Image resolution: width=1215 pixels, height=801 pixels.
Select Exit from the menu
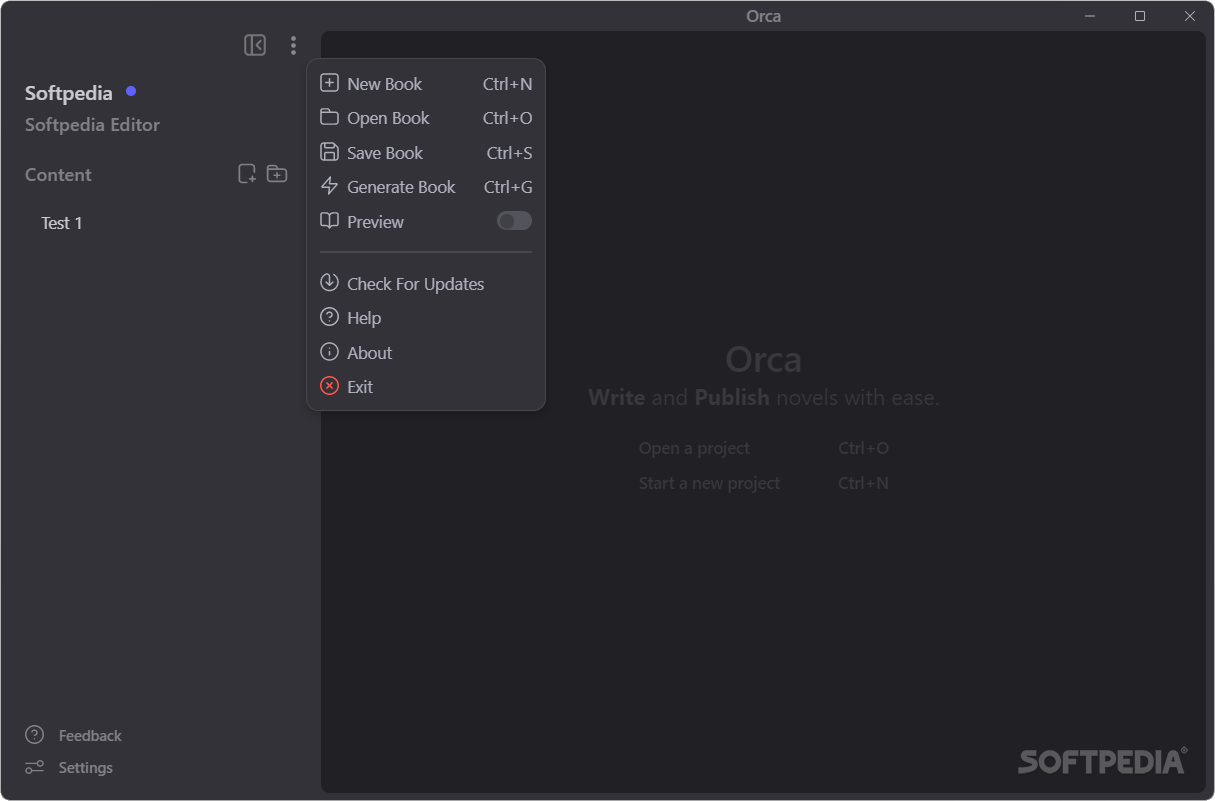(x=426, y=387)
